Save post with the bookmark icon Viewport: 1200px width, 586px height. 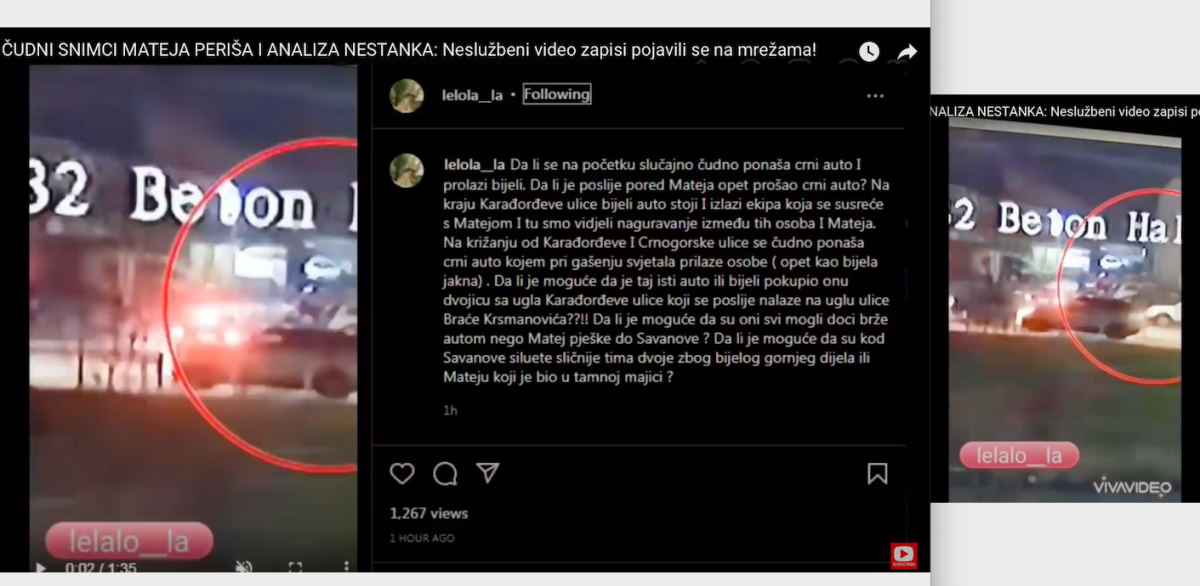coord(877,473)
